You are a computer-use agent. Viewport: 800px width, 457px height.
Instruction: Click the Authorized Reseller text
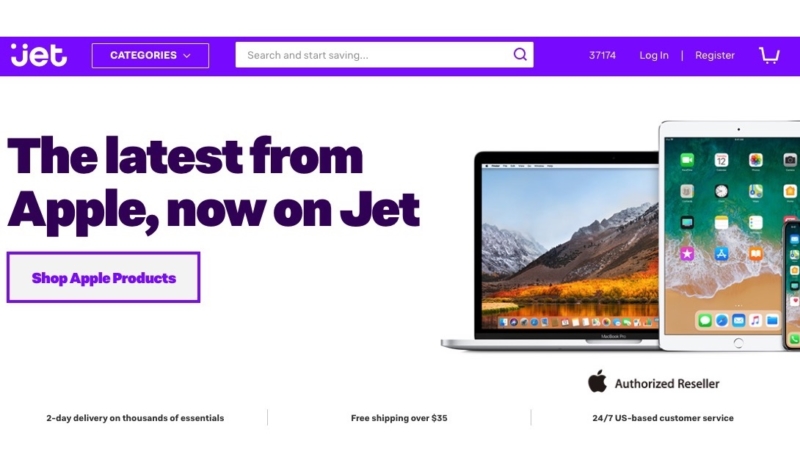click(667, 384)
